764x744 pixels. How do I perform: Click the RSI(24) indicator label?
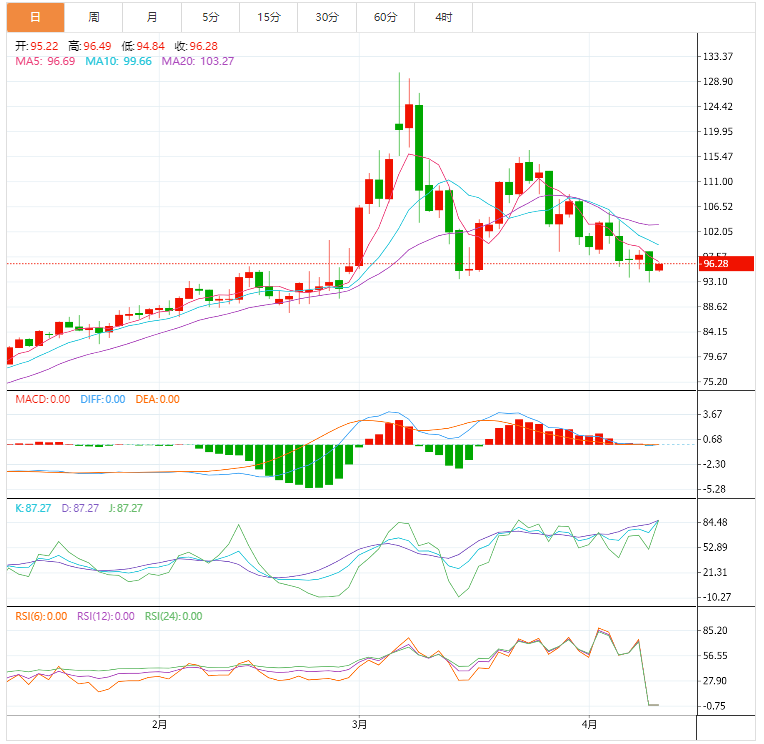tap(174, 616)
